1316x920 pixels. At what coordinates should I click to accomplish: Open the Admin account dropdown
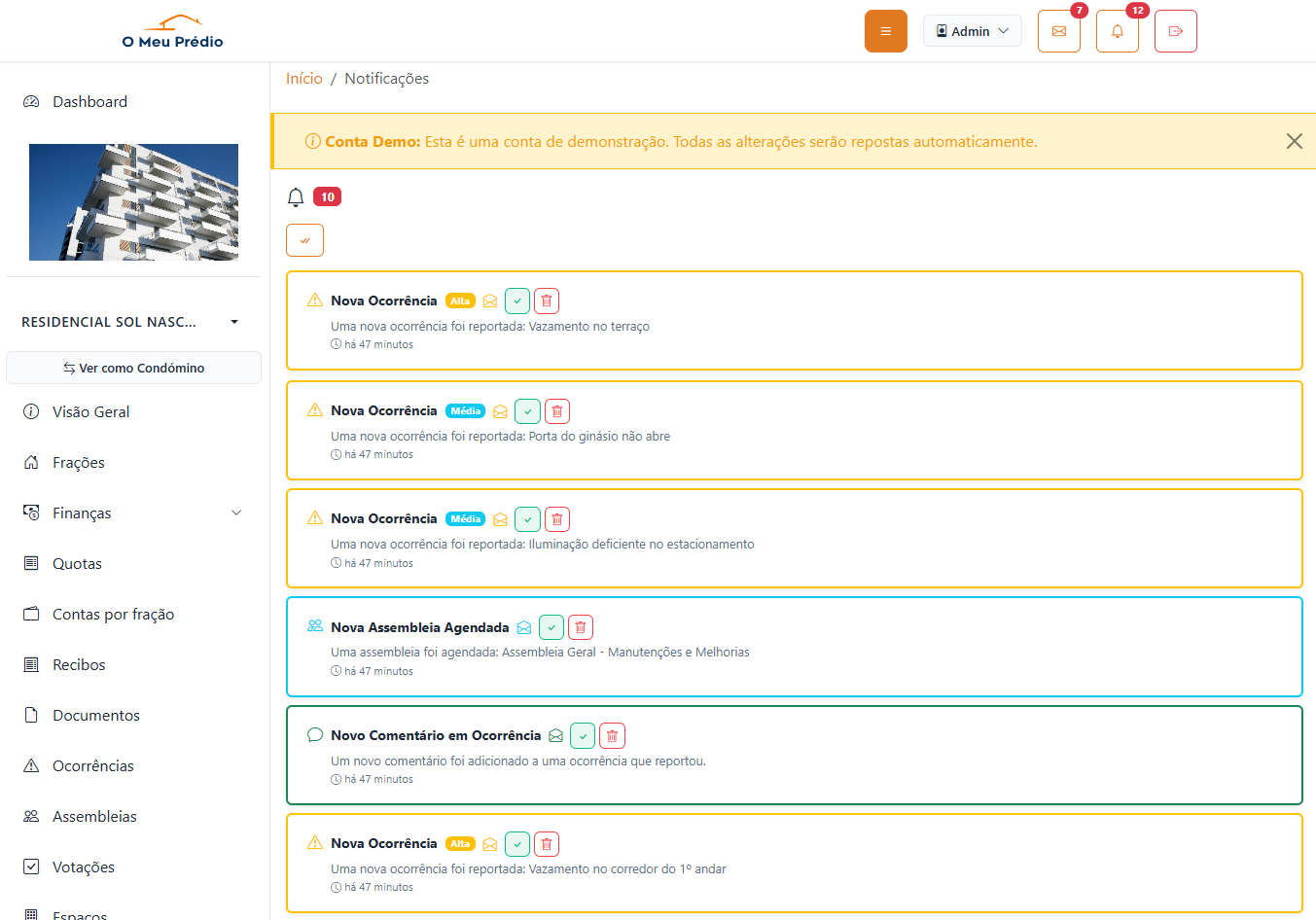pyautogui.click(x=972, y=30)
